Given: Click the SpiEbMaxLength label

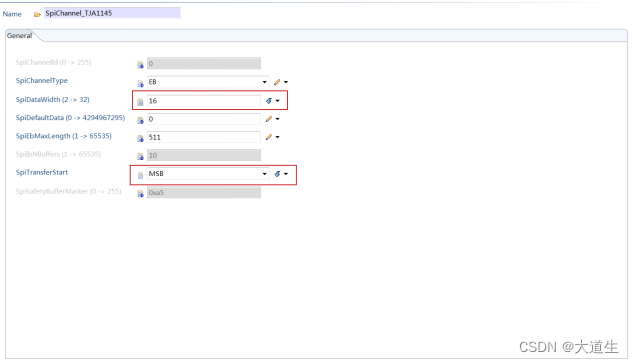Looking at the screenshot, I should coord(63,136).
